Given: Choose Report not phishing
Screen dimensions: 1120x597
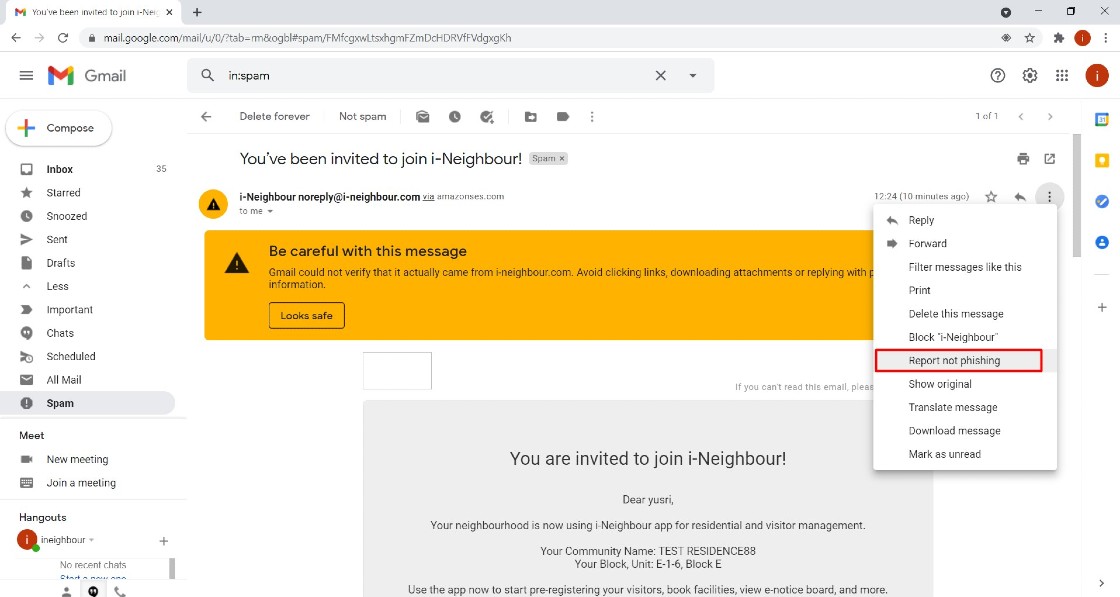Looking at the screenshot, I should click(x=965, y=361).
